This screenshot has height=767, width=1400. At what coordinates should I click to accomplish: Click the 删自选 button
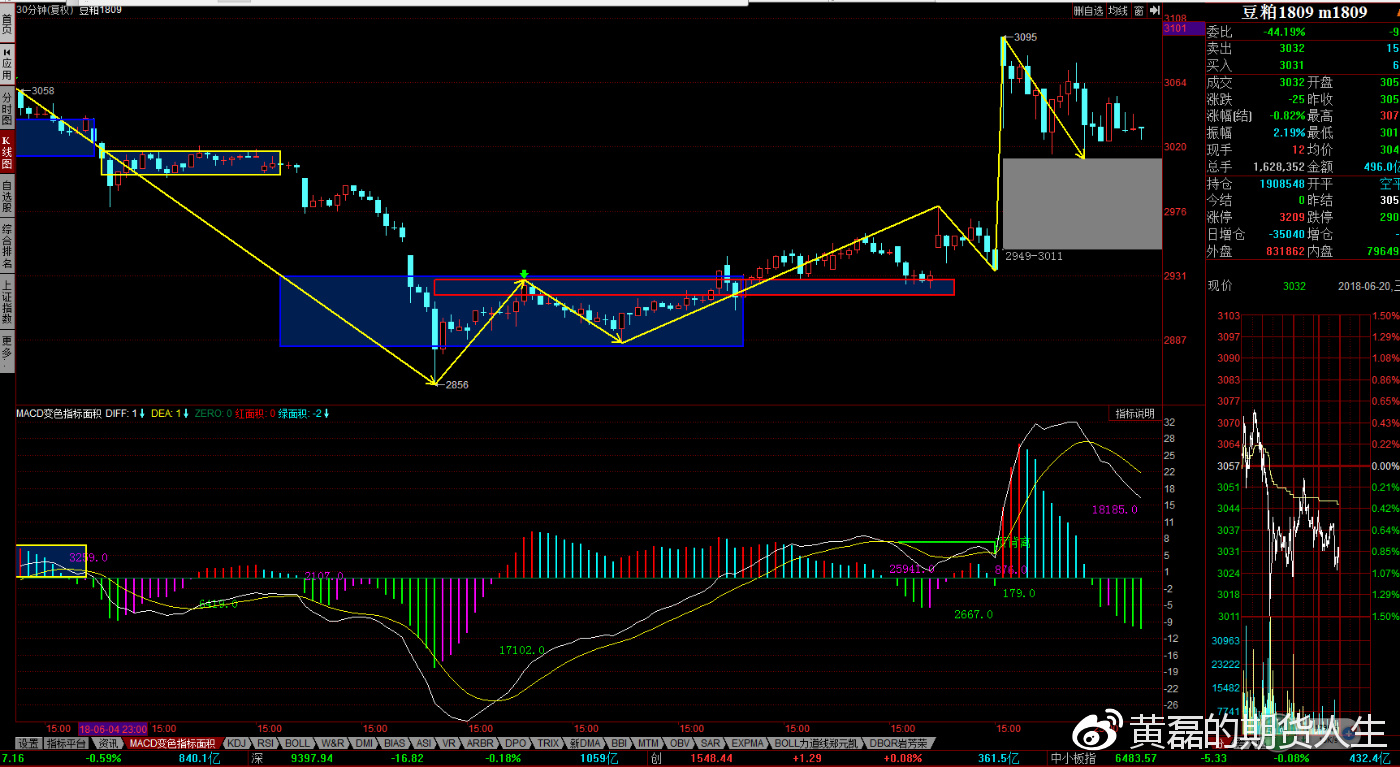tap(1088, 11)
